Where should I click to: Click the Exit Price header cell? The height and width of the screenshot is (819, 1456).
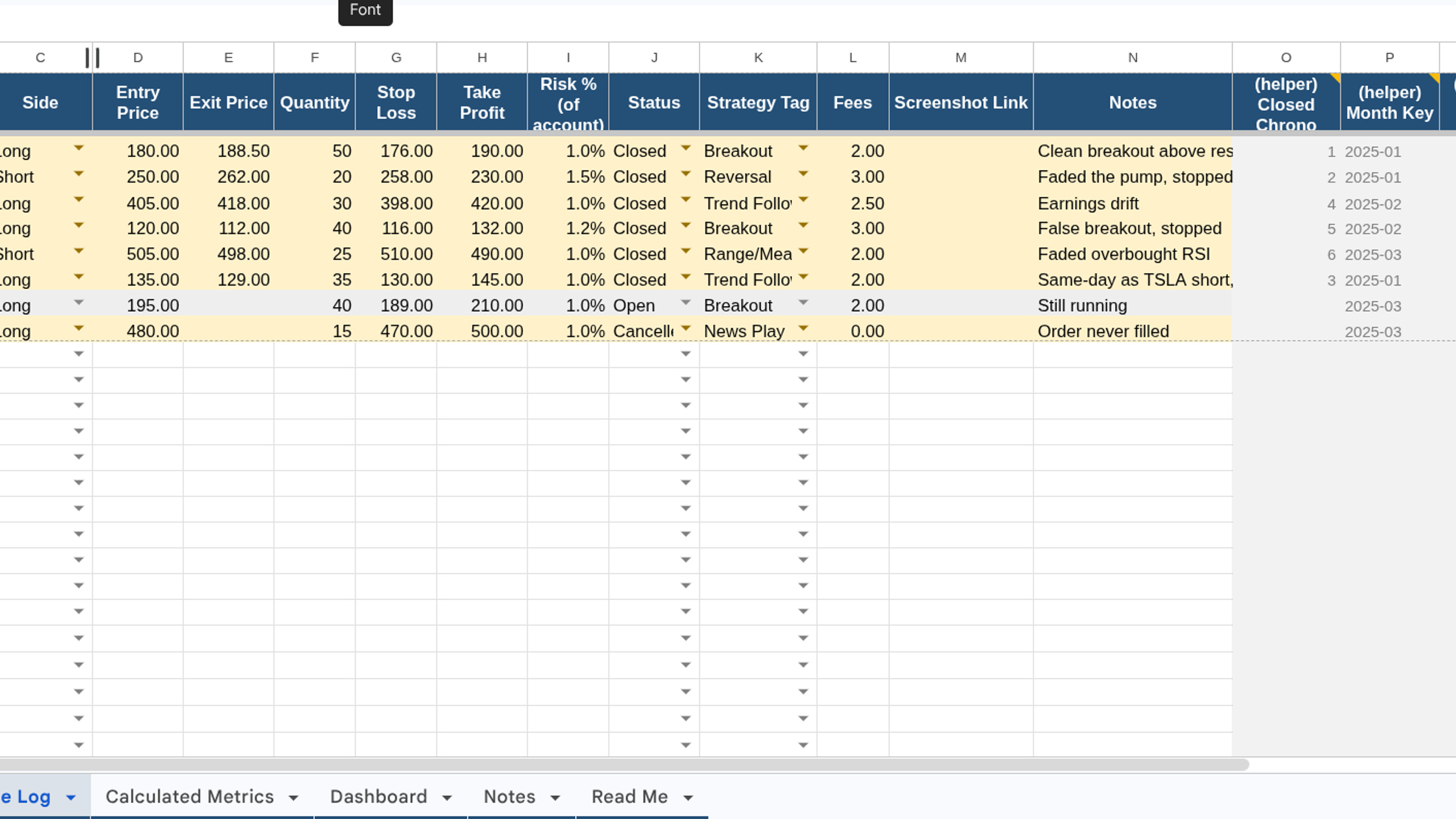(228, 102)
